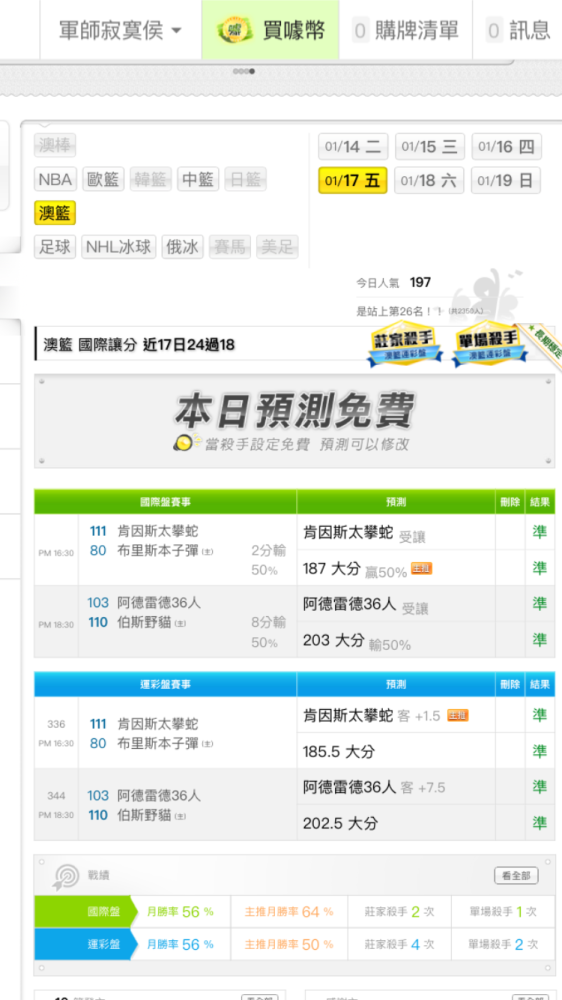This screenshot has width=562, height=1000.
Task: Select the NBA league filter
Action: click(x=55, y=180)
